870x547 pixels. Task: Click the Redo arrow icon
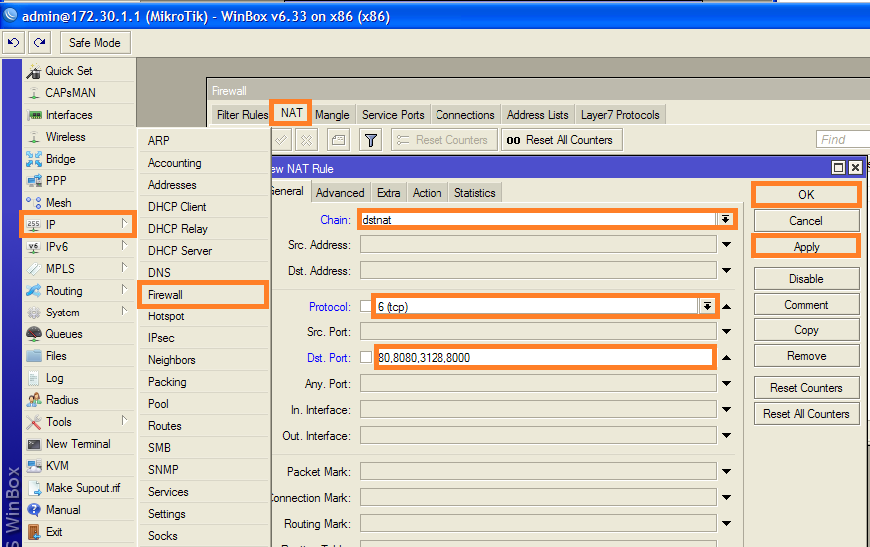pos(39,43)
